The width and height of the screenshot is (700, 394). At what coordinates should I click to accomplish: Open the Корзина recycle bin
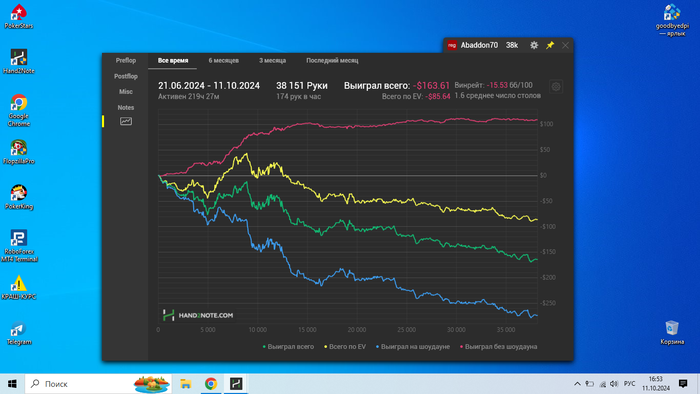tap(672, 332)
